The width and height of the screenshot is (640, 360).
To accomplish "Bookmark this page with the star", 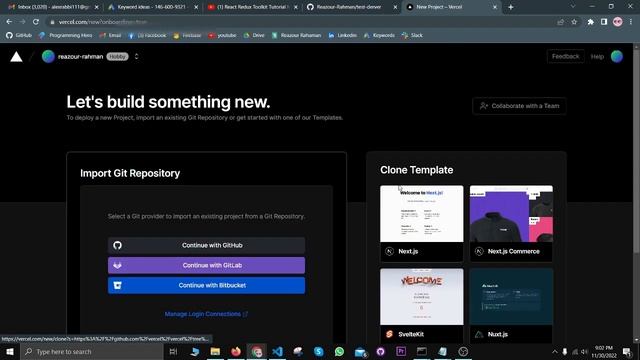I will [x=574, y=22].
